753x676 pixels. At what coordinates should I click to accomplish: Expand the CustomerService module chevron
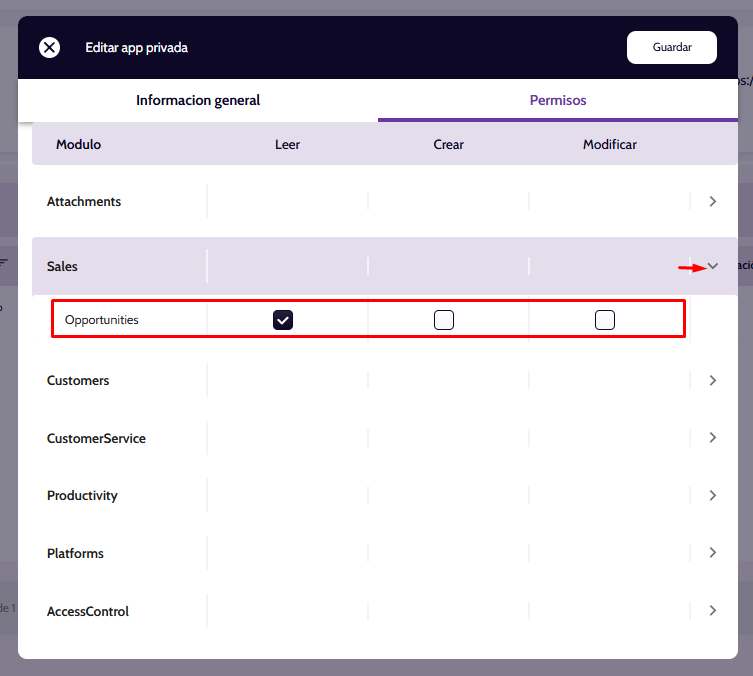(712, 438)
